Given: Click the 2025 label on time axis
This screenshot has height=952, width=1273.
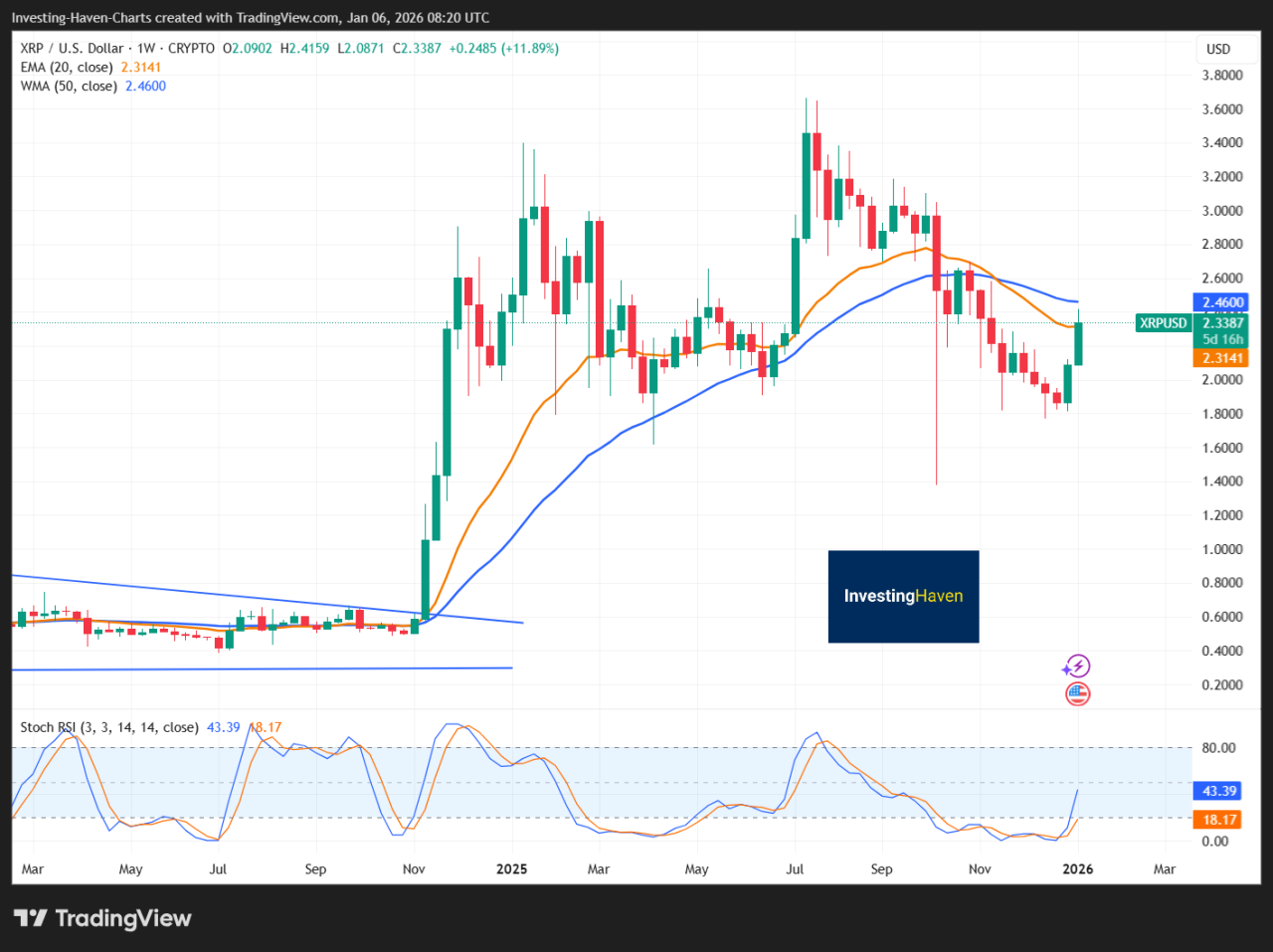Looking at the screenshot, I should point(511,868).
